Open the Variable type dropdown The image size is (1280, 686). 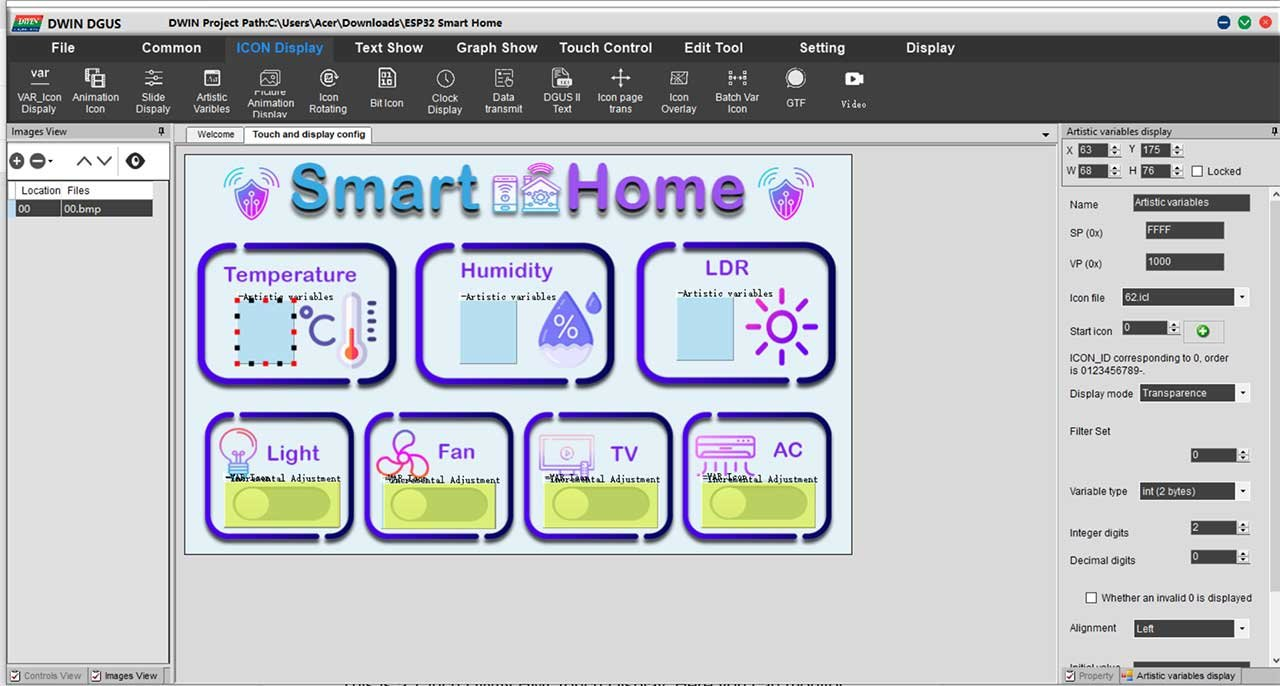(x=1243, y=491)
